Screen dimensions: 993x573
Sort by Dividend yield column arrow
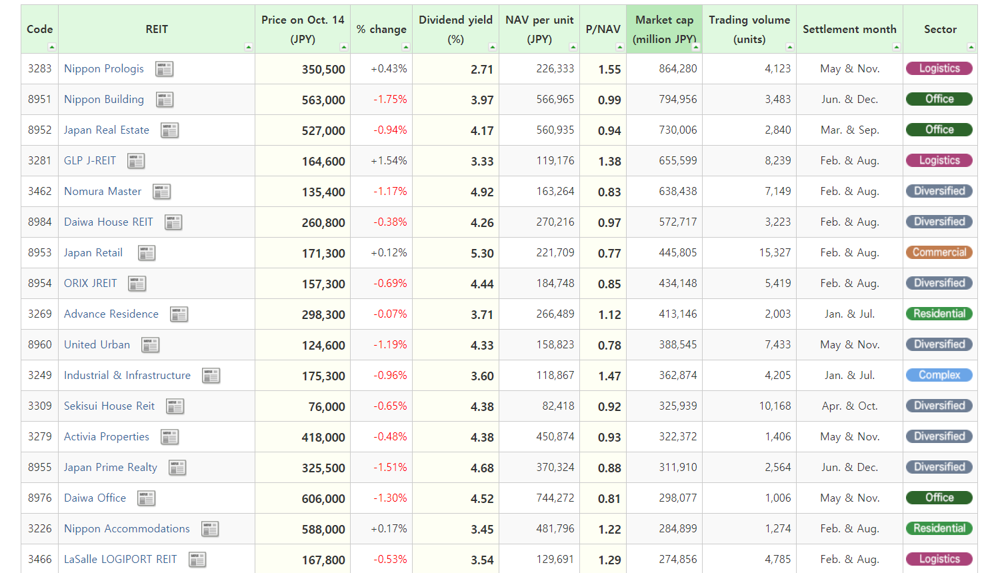pyautogui.click(x=492, y=47)
